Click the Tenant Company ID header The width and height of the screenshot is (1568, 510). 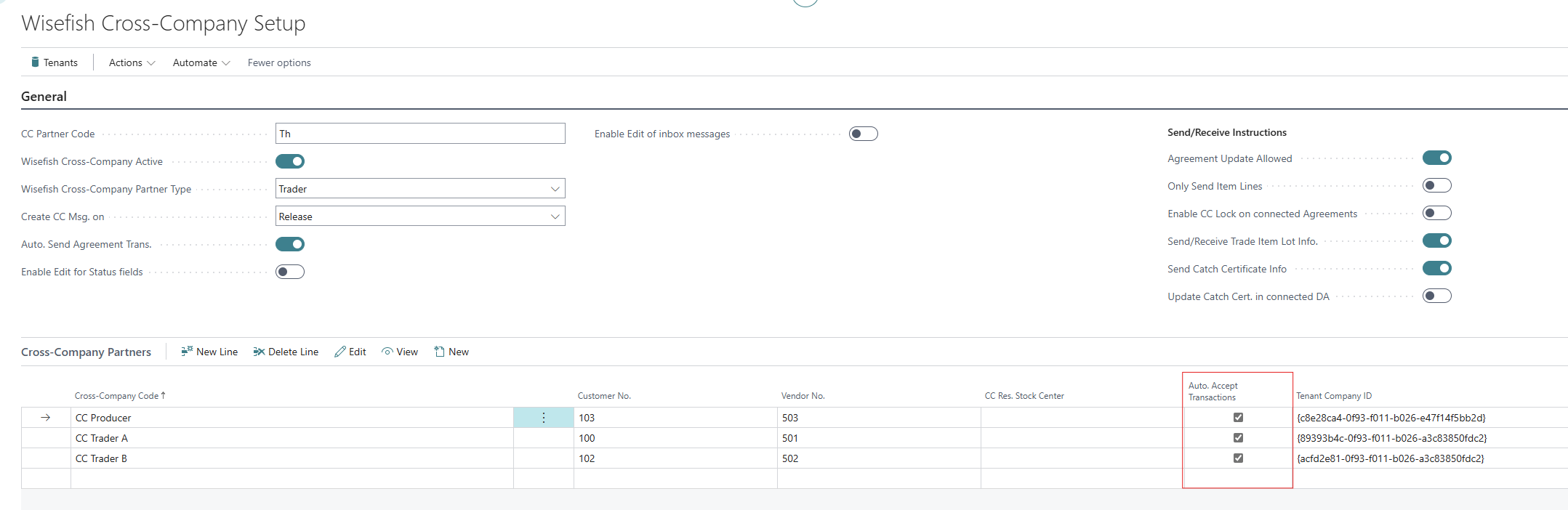click(1334, 396)
